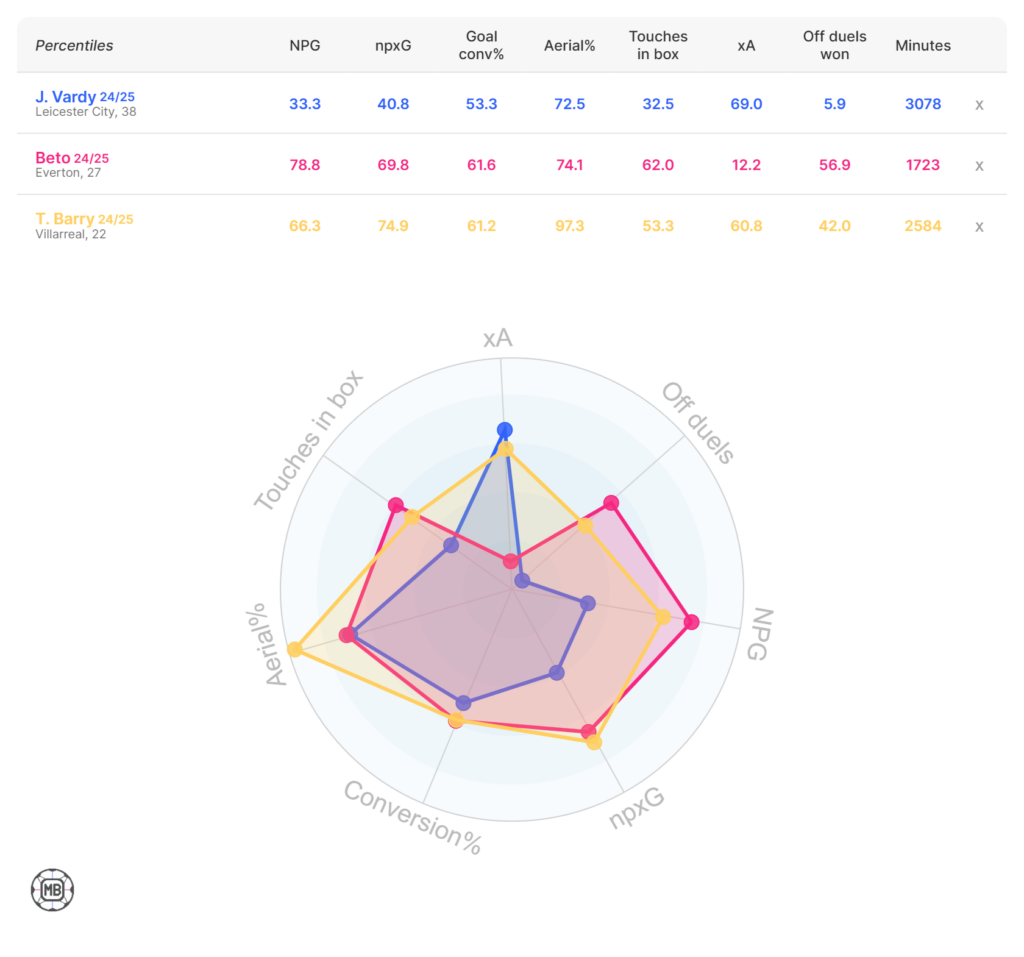Click T. Barry player name

65,219
